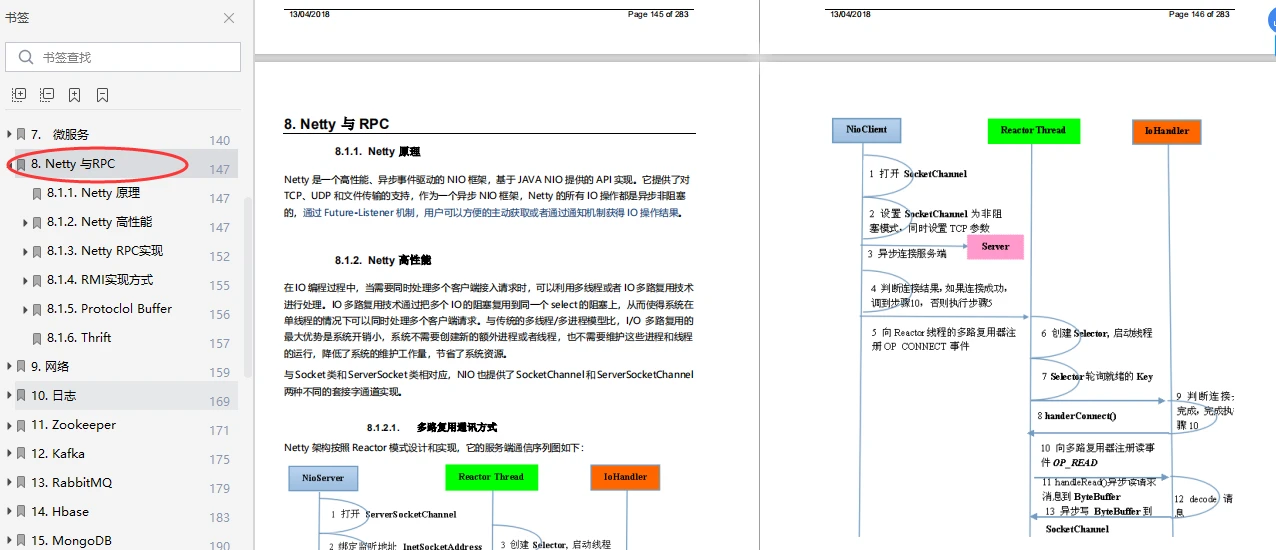The image size is (1276, 550).
Task: Click page number 179 in bookmarks
Action: (220, 489)
